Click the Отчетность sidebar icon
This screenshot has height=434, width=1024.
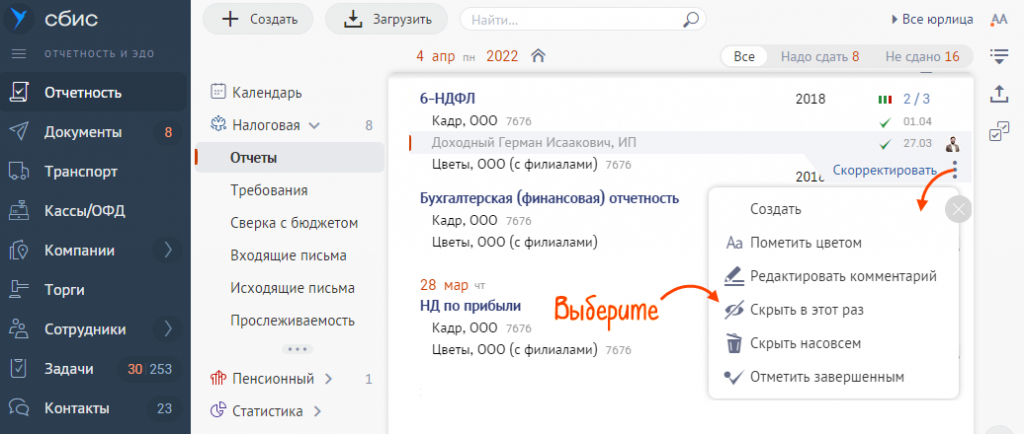click(19, 93)
